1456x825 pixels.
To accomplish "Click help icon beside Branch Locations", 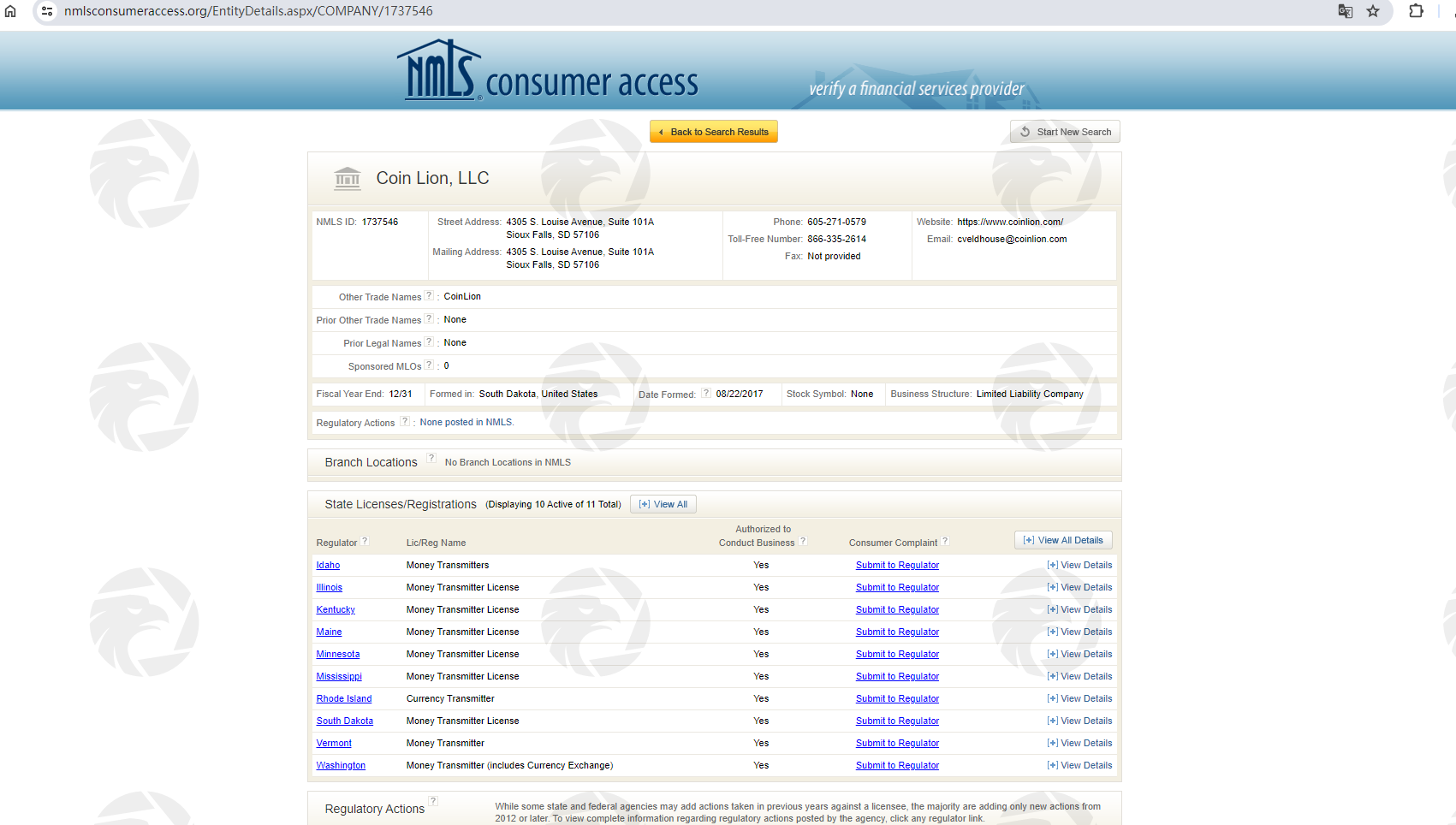I will point(431,458).
